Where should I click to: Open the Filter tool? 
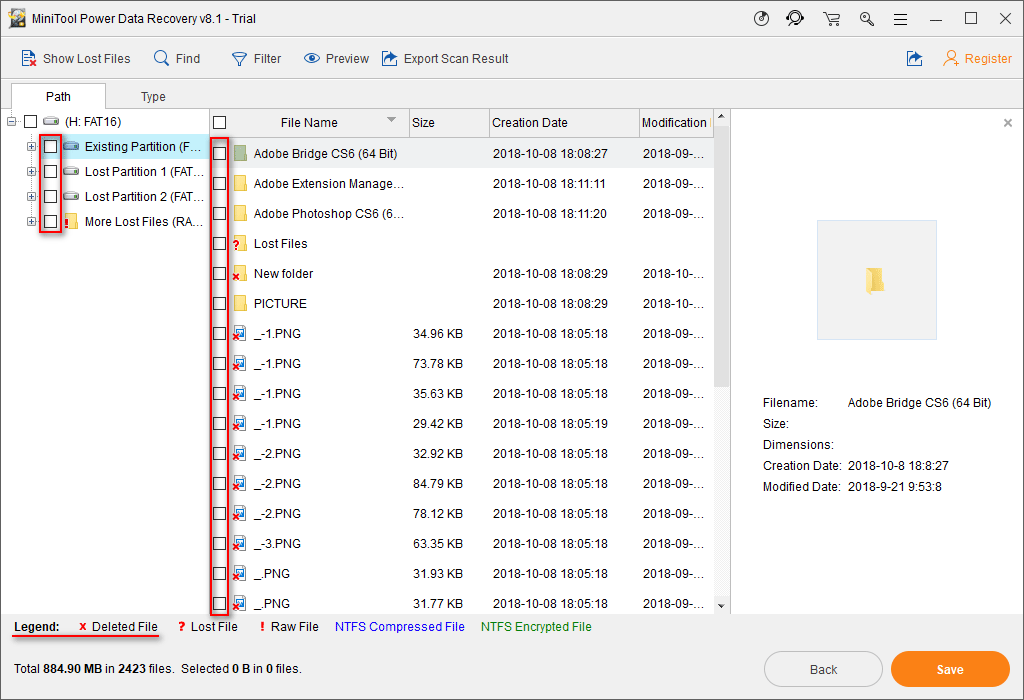click(x=256, y=59)
